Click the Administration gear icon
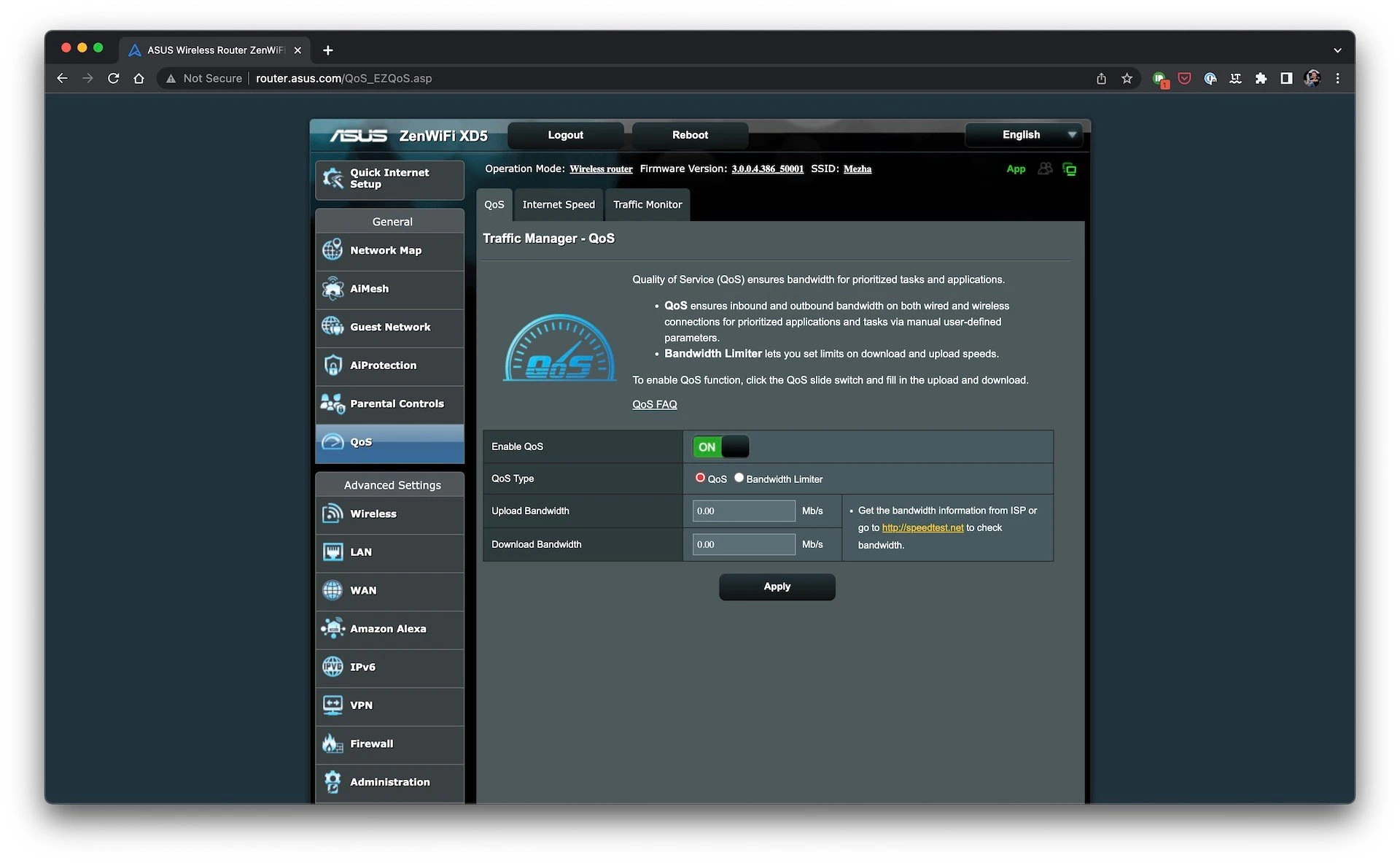Screen dimensions: 1400x863 332,781
